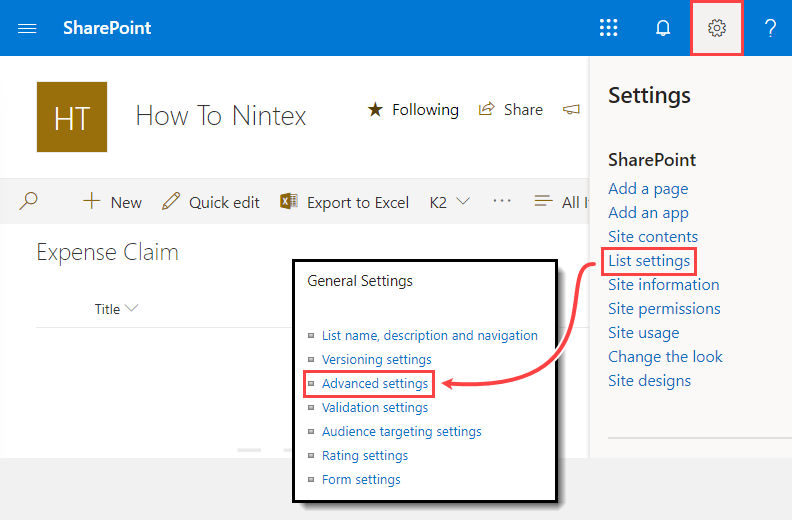This screenshot has width=792, height=520.
Task: Click the Excel export icon
Action: (x=288, y=201)
